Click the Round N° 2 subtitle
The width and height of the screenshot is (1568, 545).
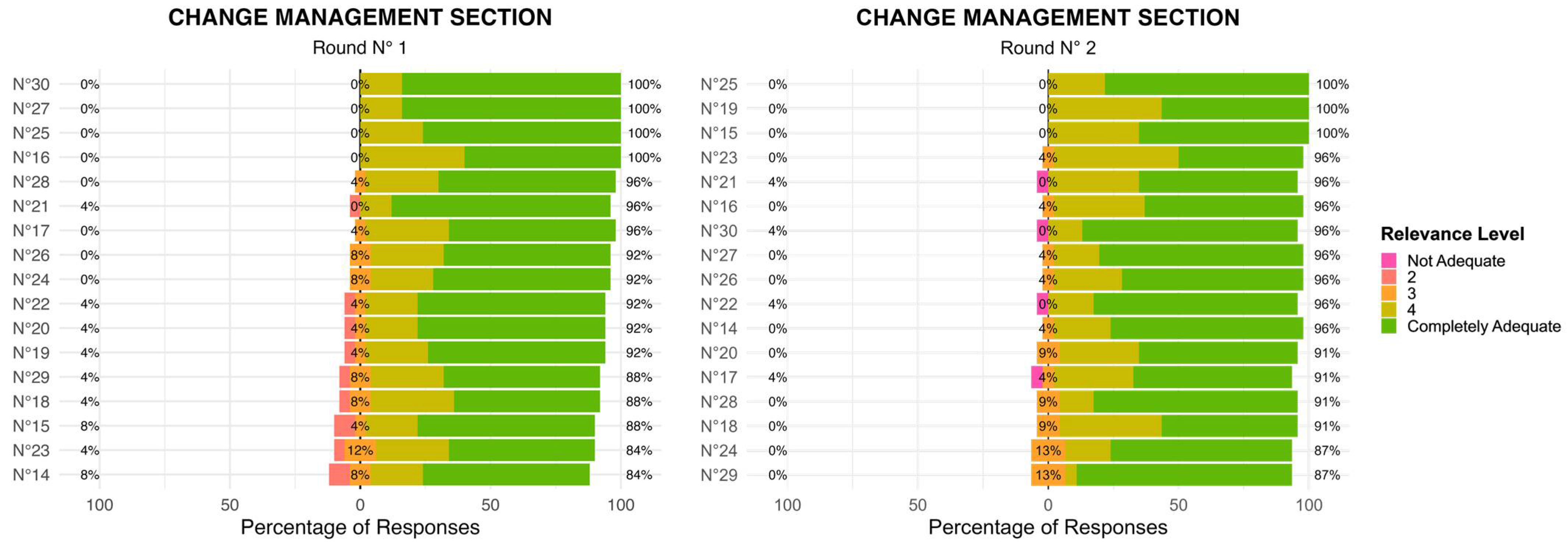pyautogui.click(x=1048, y=47)
